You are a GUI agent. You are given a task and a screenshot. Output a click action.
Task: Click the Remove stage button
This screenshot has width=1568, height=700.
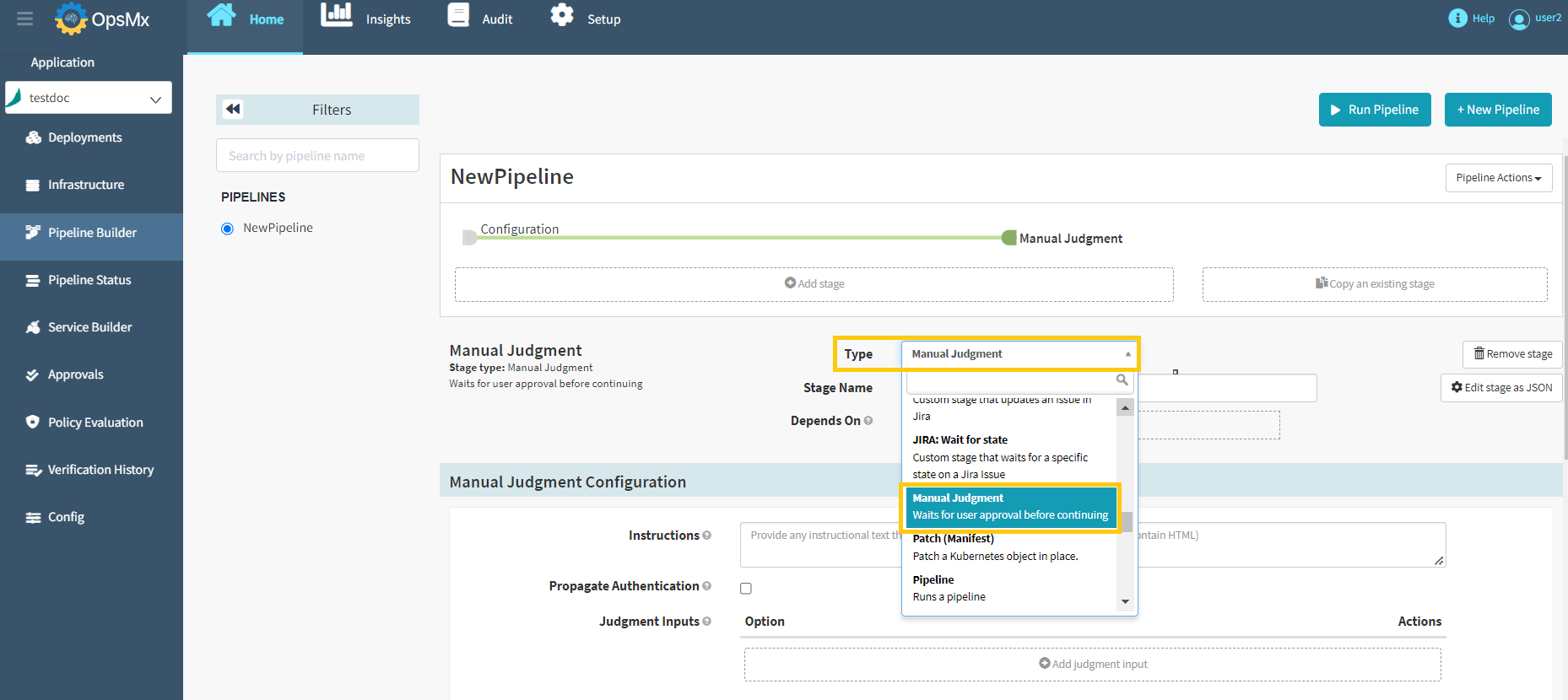pos(1512,354)
